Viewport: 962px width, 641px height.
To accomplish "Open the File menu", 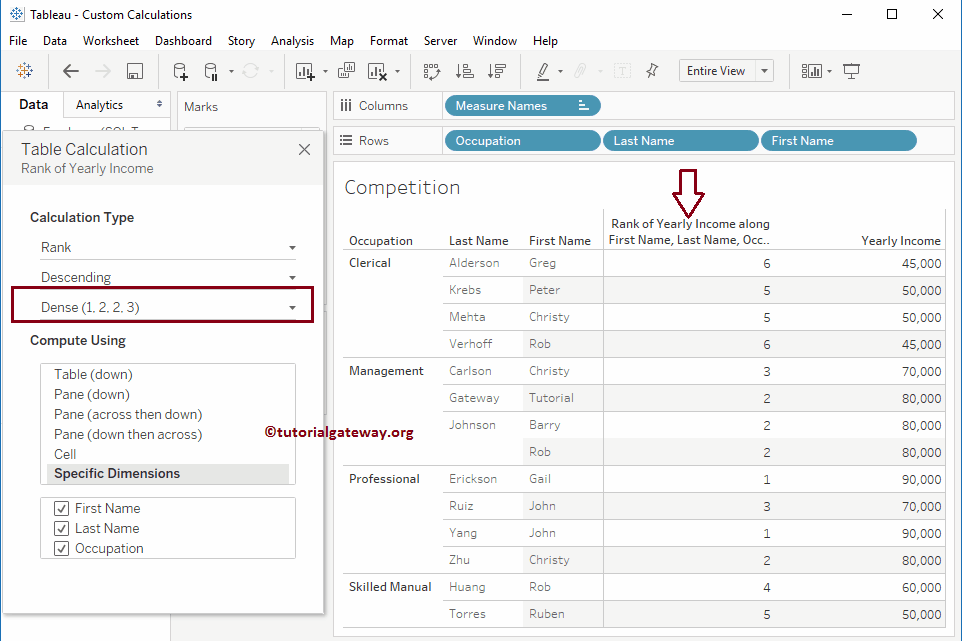I will pos(18,40).
